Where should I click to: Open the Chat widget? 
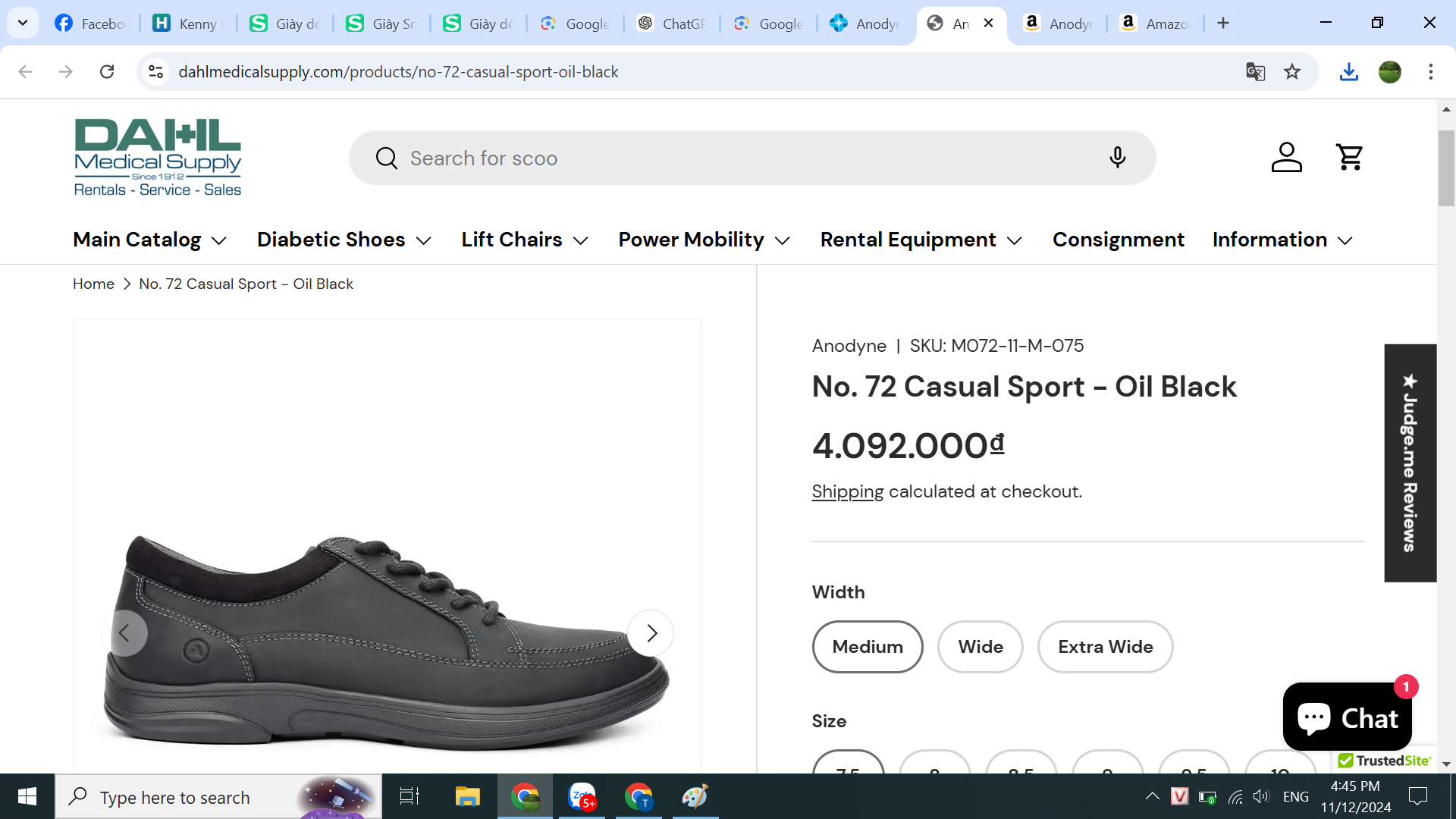click(x=1347, y=717)
